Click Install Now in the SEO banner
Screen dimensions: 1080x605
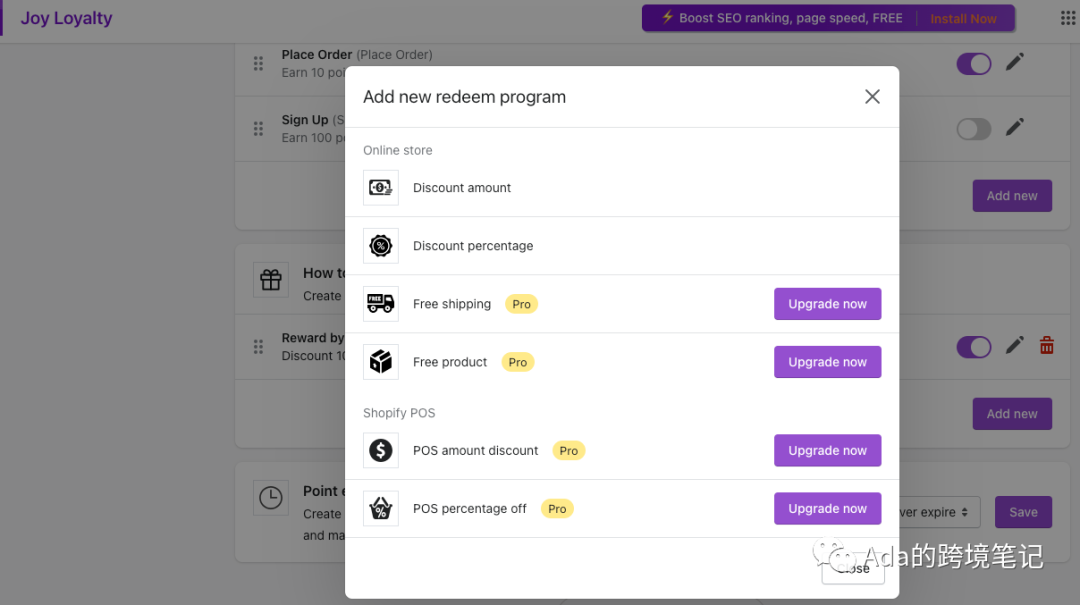click(963, 19)
